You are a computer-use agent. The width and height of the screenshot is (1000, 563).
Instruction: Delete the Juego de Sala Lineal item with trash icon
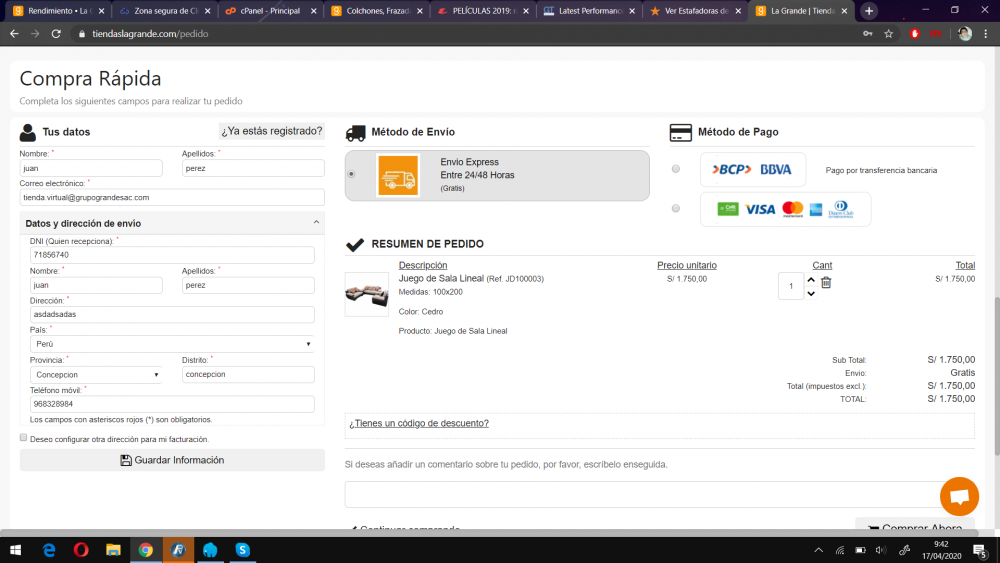tap(826, 282)
